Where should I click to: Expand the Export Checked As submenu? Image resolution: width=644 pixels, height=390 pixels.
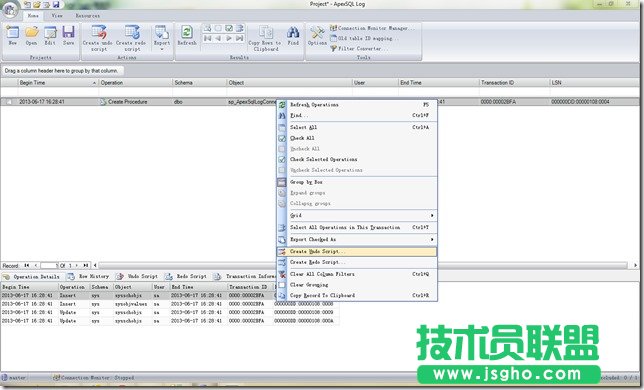tap(357, 239)
